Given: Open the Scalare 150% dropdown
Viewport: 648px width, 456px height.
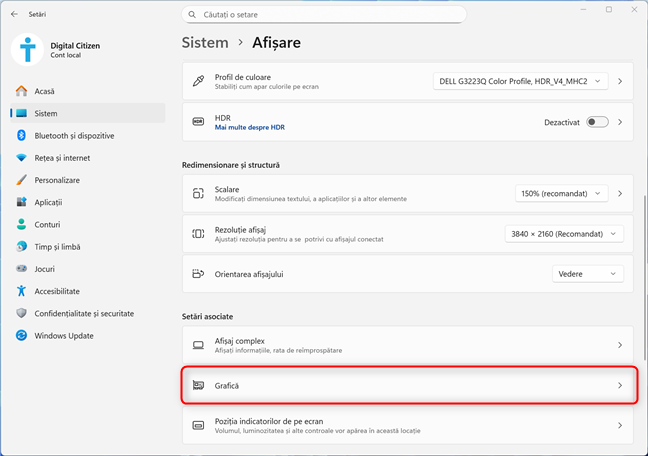Looking at the screenshot, I should pyautogui.click(x=561, y=193).
